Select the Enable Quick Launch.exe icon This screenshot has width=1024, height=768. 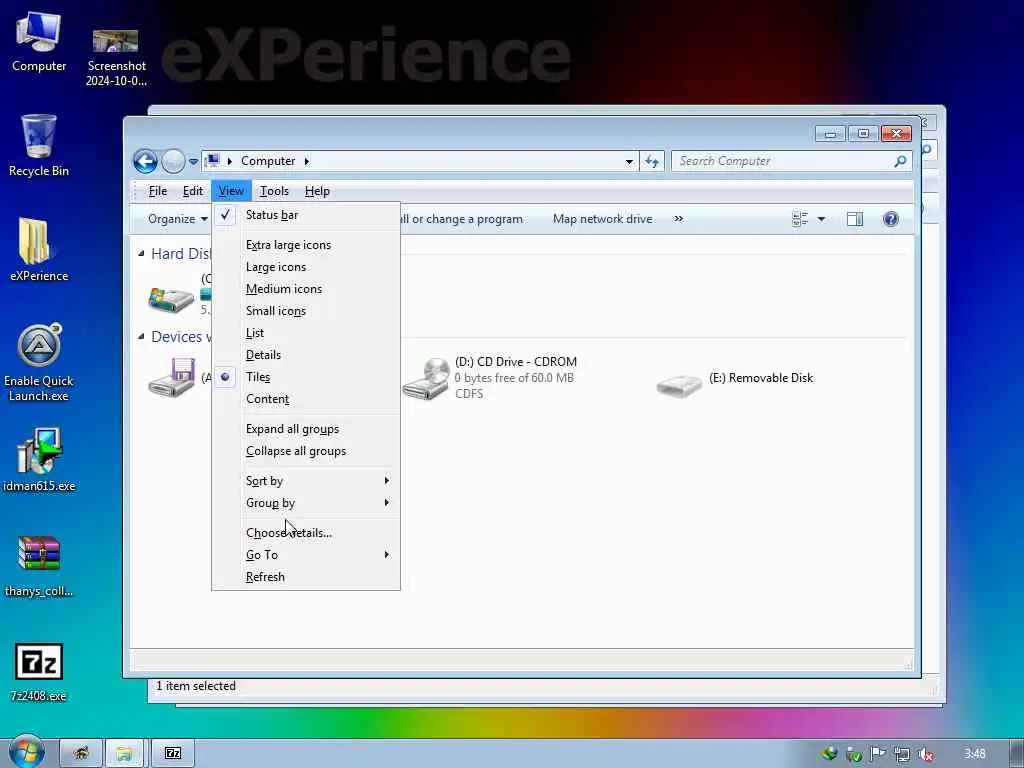click(x=39, y=362)
